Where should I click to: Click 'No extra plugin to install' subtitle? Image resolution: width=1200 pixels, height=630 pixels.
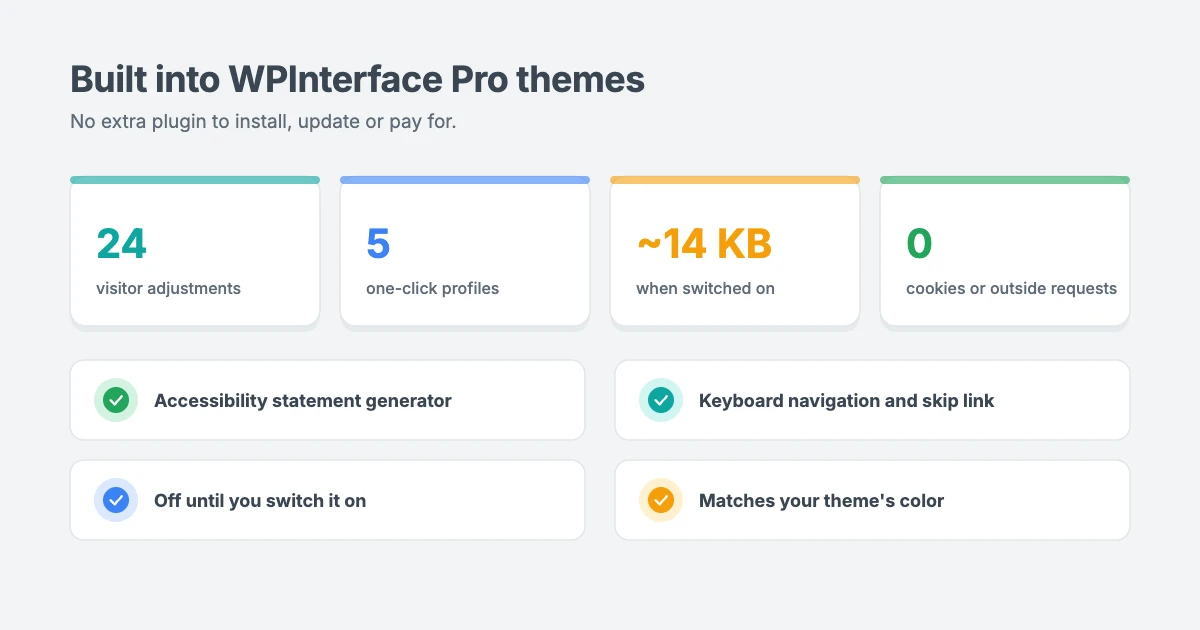click(x=263, y=121)
